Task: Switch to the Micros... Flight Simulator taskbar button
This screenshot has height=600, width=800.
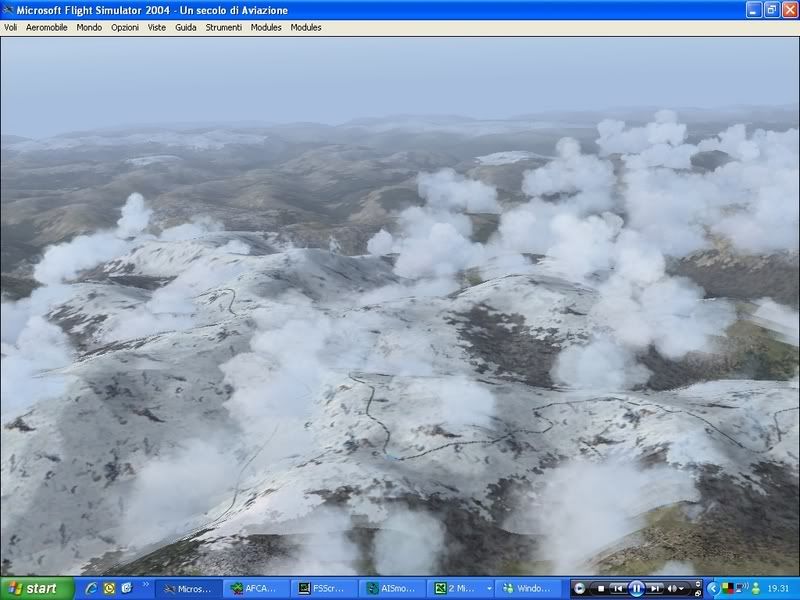Action: click(188, 589)
